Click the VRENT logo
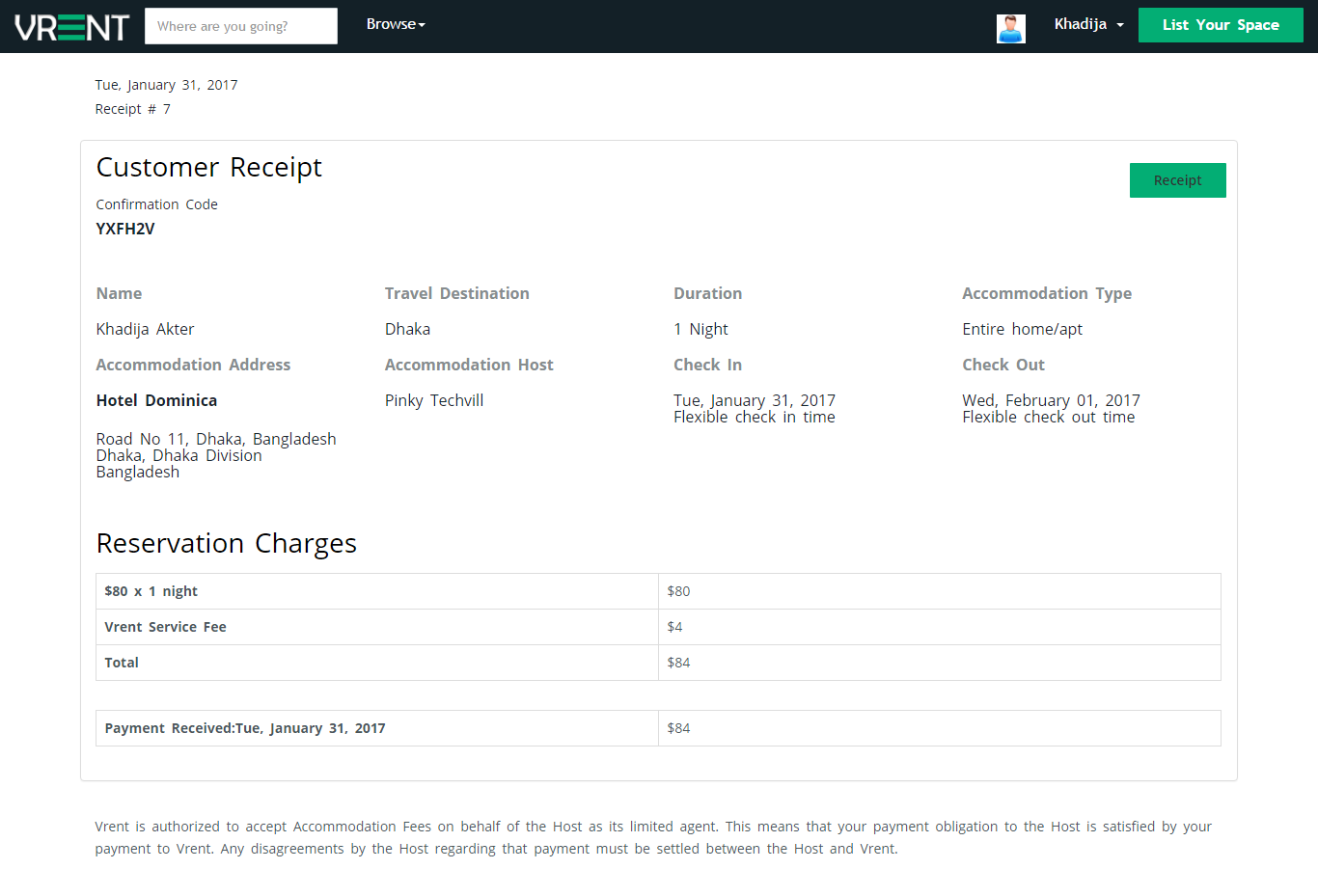 pos(71,27)
